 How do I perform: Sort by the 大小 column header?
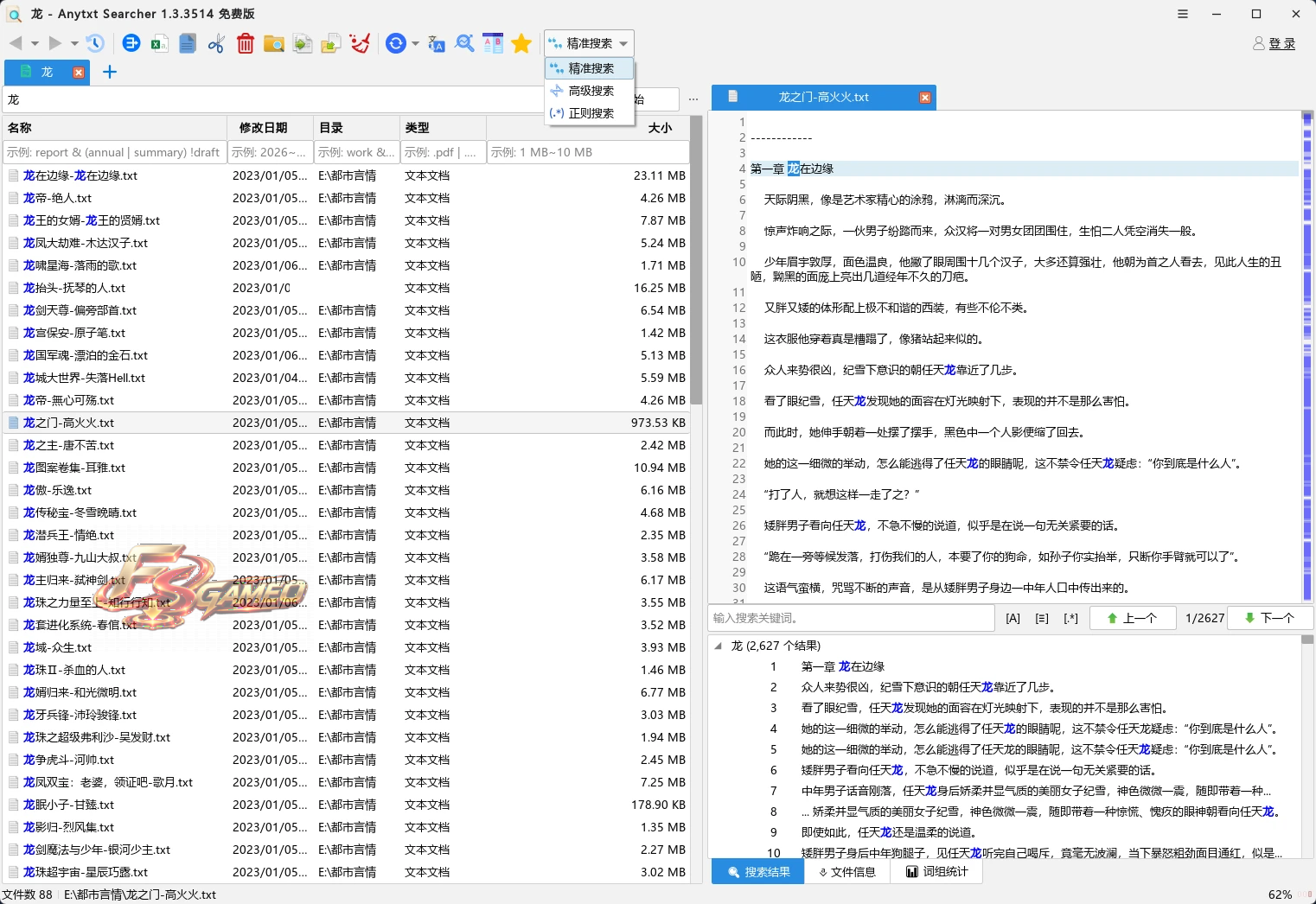point(588,128)
